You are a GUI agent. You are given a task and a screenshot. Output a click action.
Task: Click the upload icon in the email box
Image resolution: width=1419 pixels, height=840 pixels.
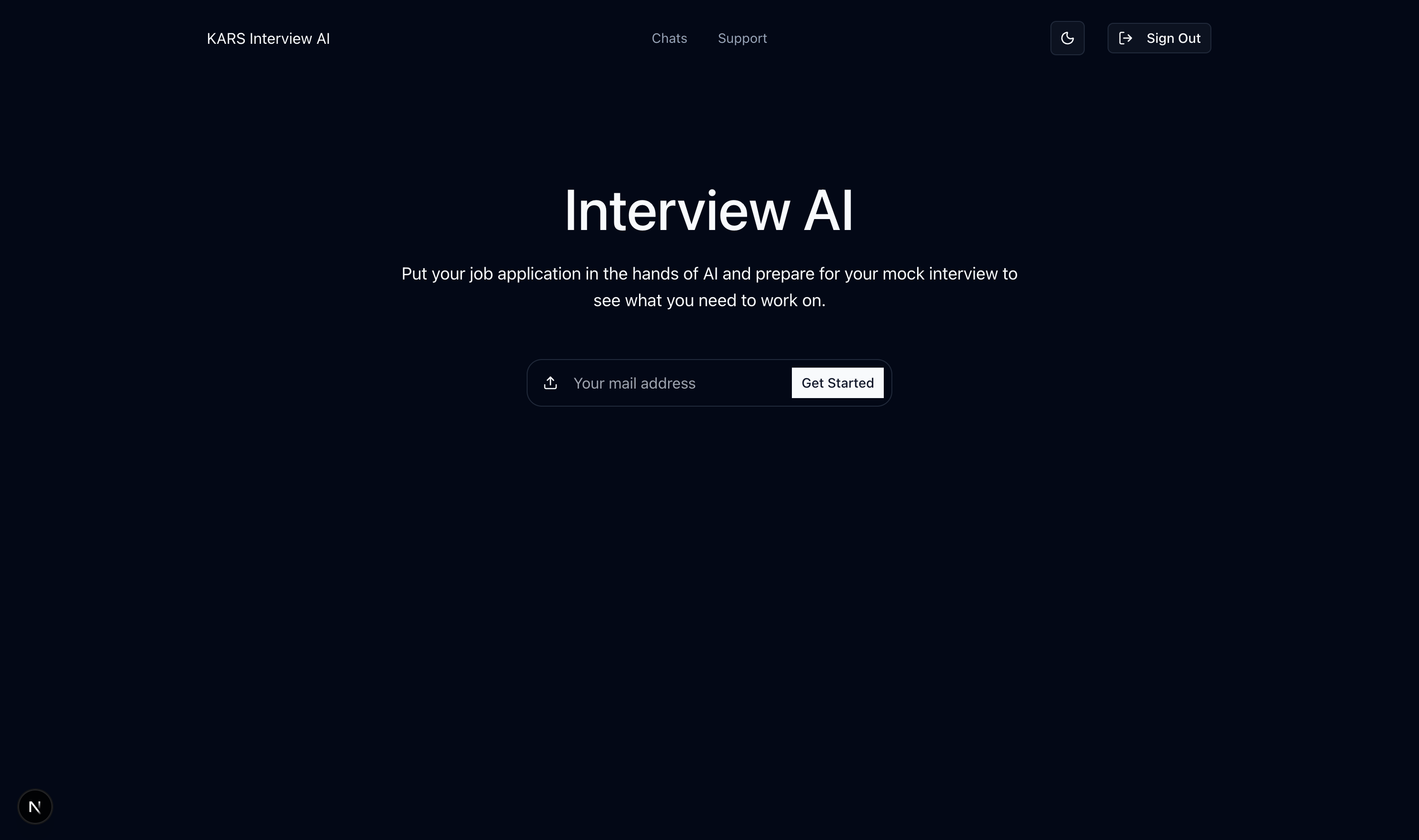[550, 383]
